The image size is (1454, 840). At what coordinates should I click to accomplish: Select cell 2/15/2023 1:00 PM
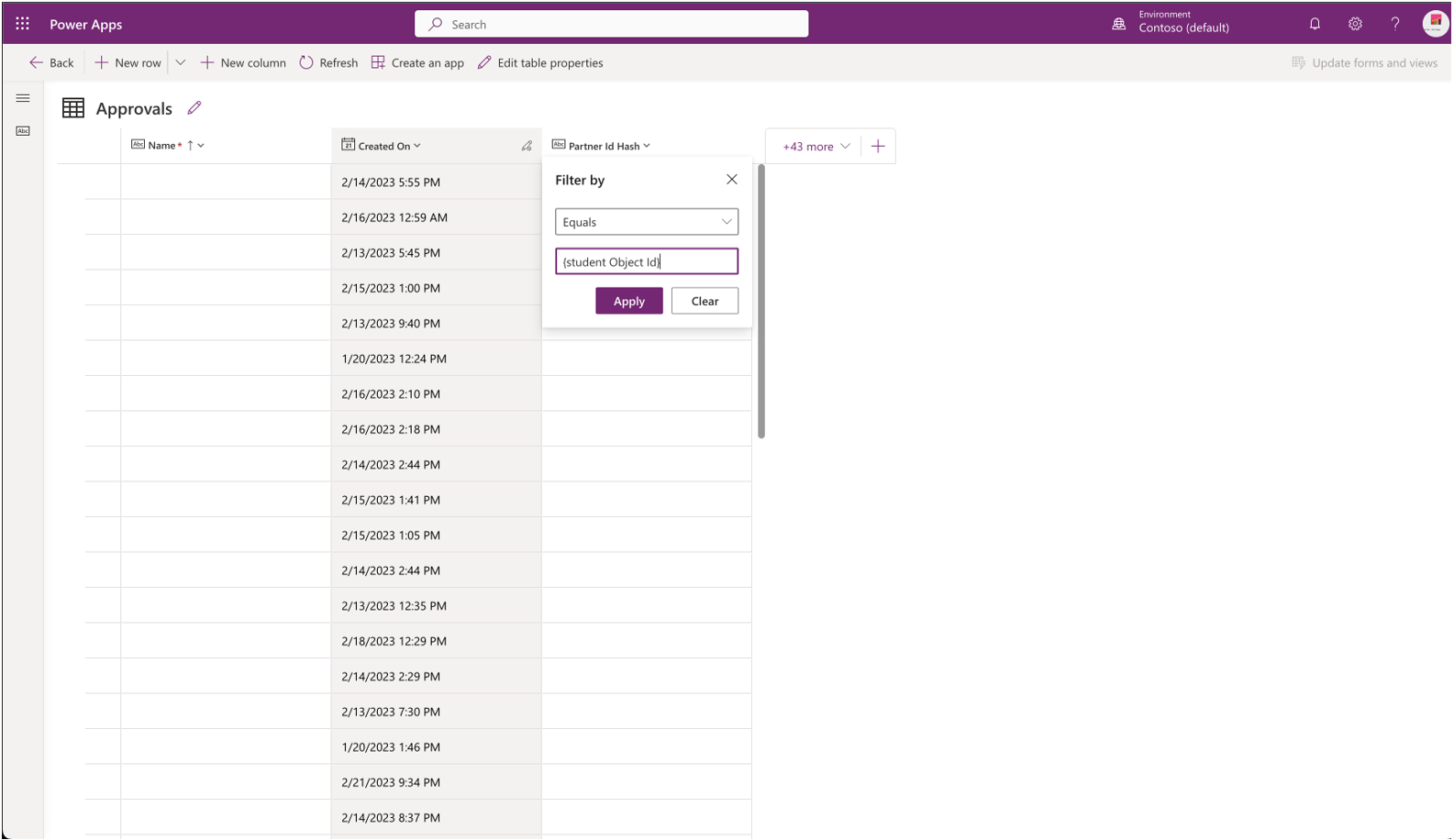(x=437, y=288)
